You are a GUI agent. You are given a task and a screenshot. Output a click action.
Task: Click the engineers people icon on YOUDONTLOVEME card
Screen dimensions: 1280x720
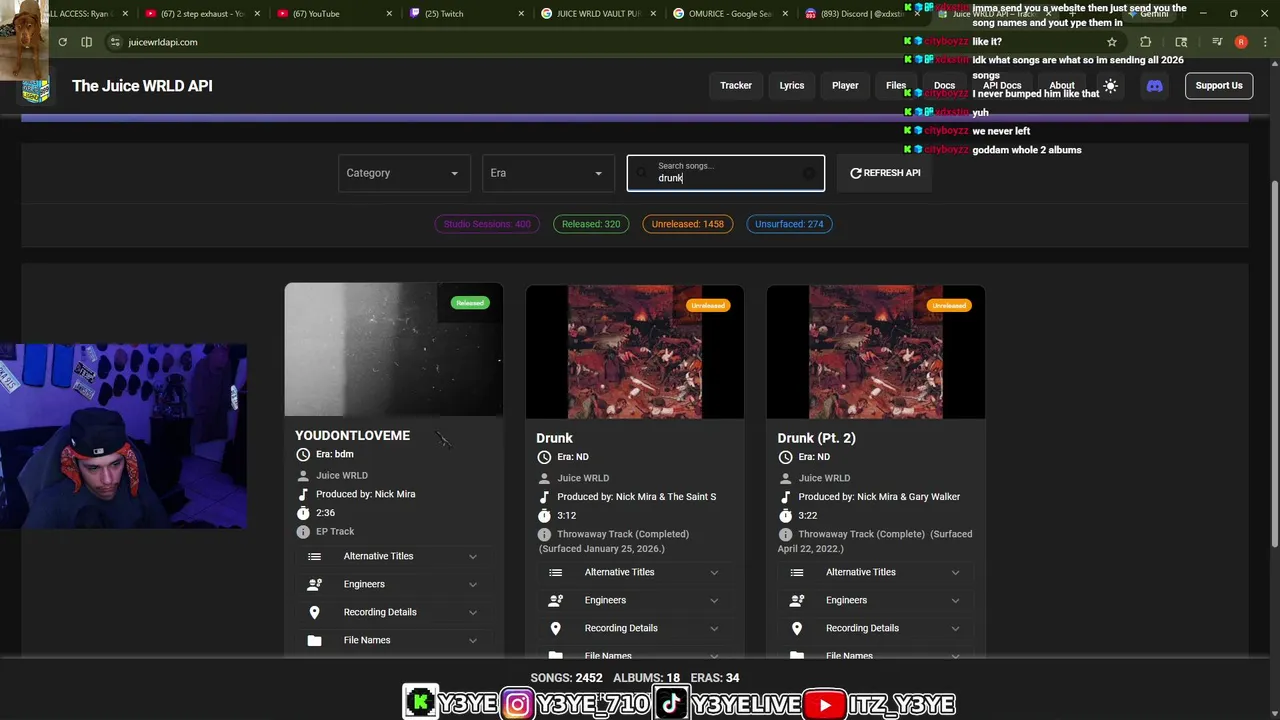point(314,585)
